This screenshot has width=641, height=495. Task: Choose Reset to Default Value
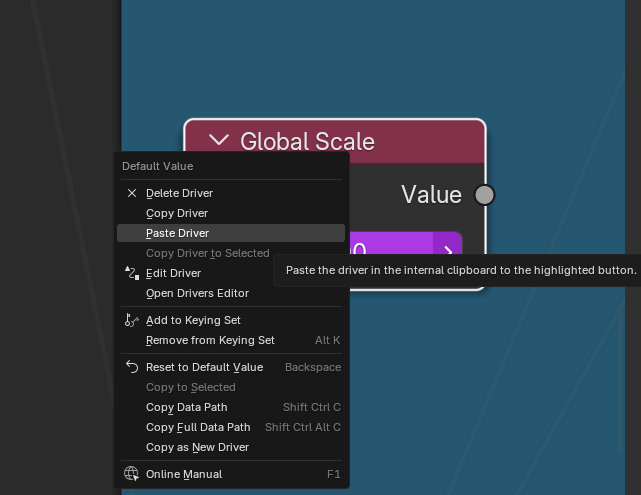click(231, 367)
